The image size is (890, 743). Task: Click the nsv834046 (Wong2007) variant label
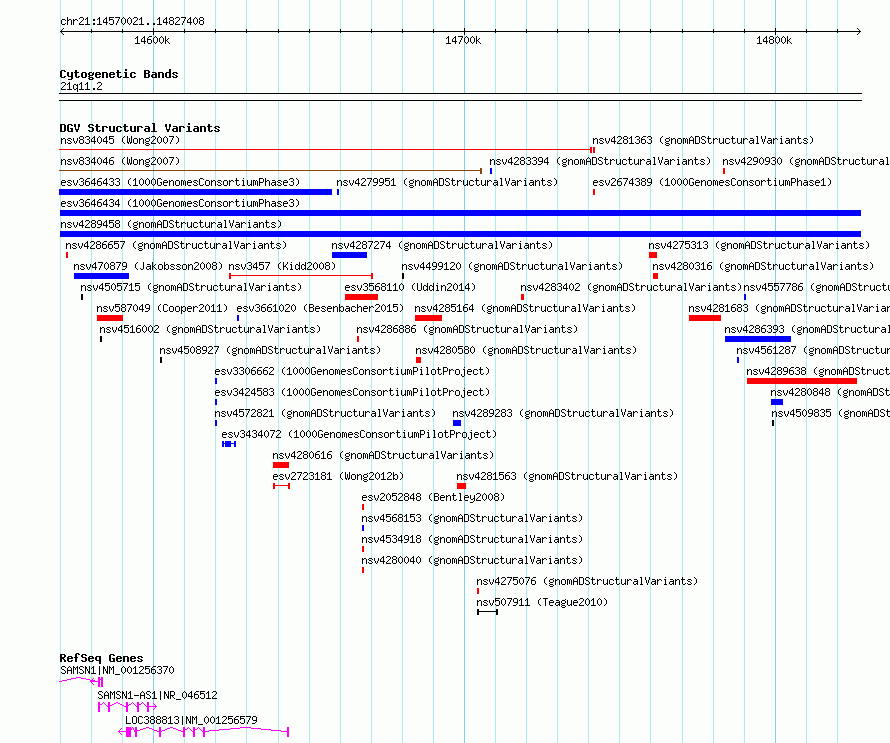[120, 161]
